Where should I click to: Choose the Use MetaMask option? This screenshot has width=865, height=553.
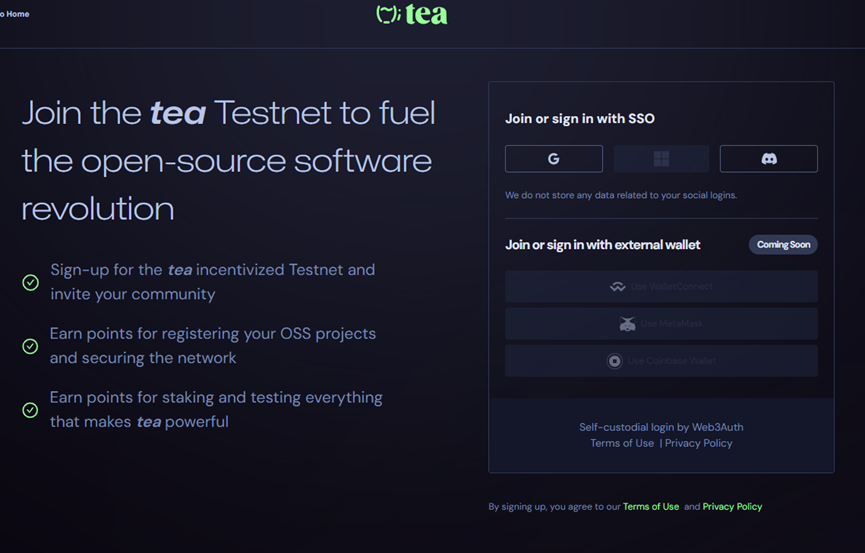(x=661, y=324)
